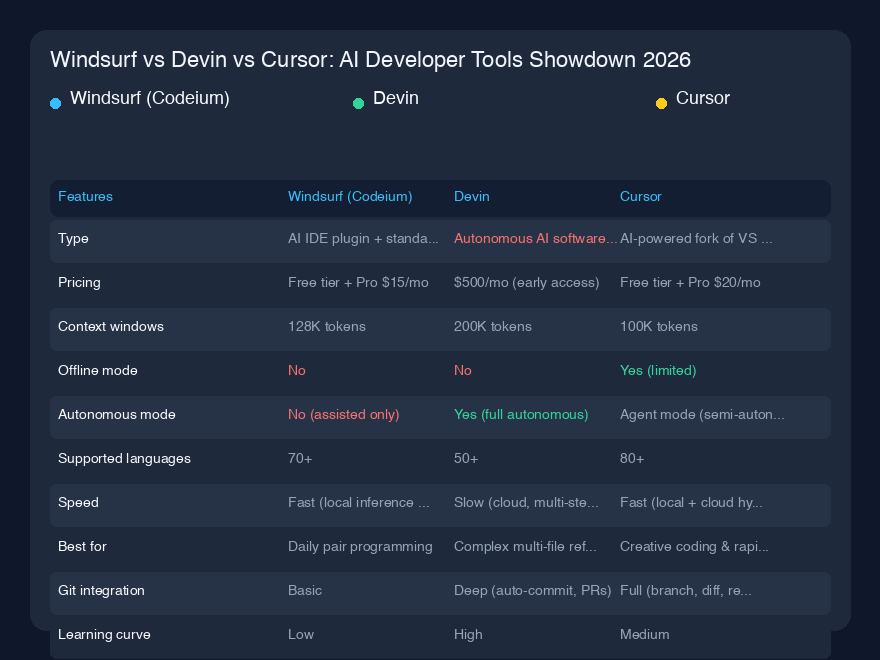Click the blue Windsurf legend dot
The image size is (880, 660).
pyautogui.click(x=56, y=103)
